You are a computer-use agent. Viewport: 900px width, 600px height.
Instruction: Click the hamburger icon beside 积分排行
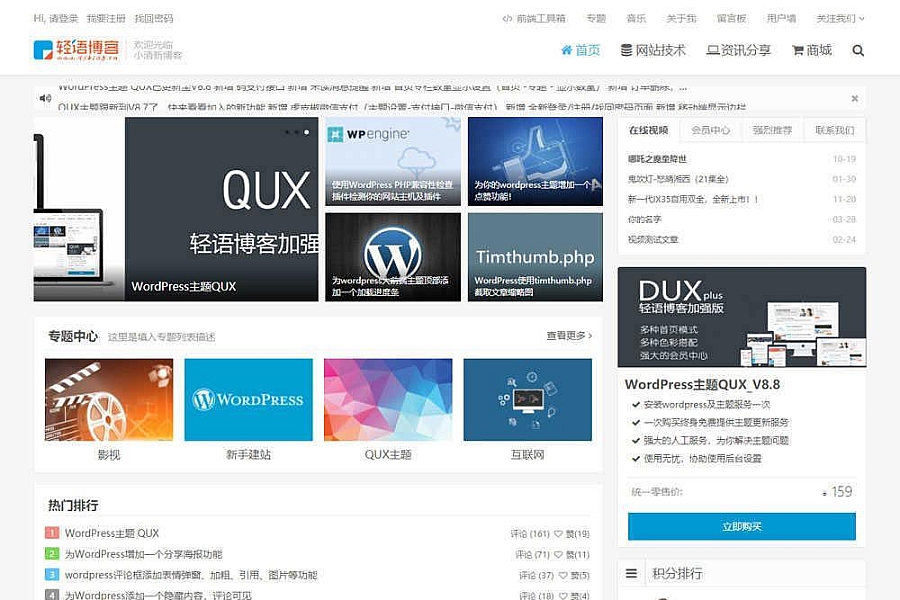tap(631, 573)
